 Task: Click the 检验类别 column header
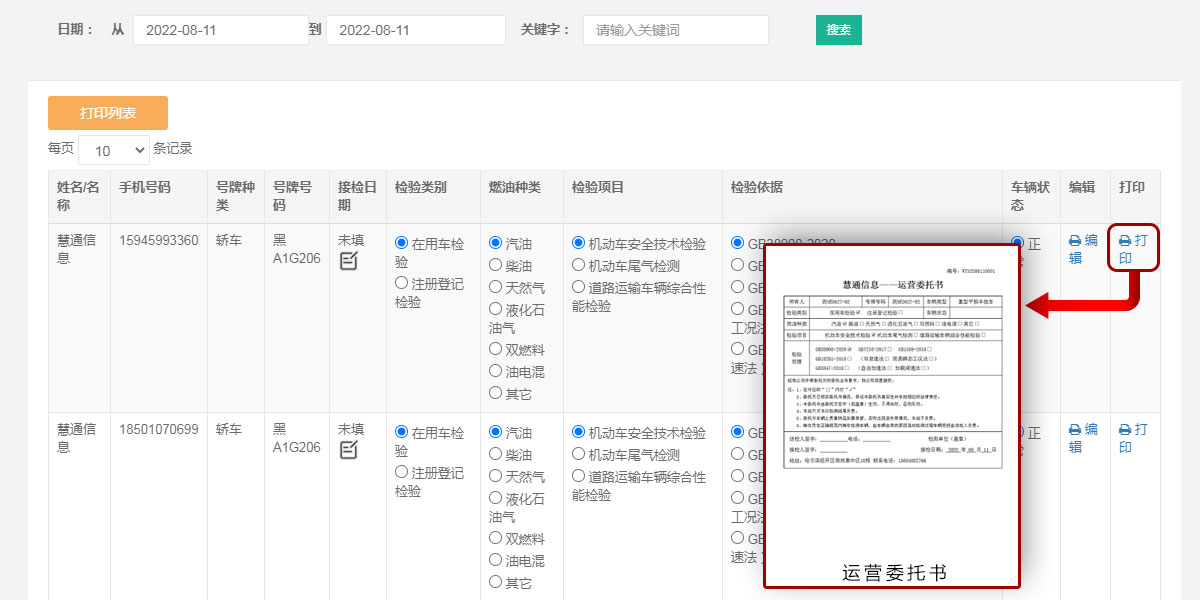(x=420, y=187)
